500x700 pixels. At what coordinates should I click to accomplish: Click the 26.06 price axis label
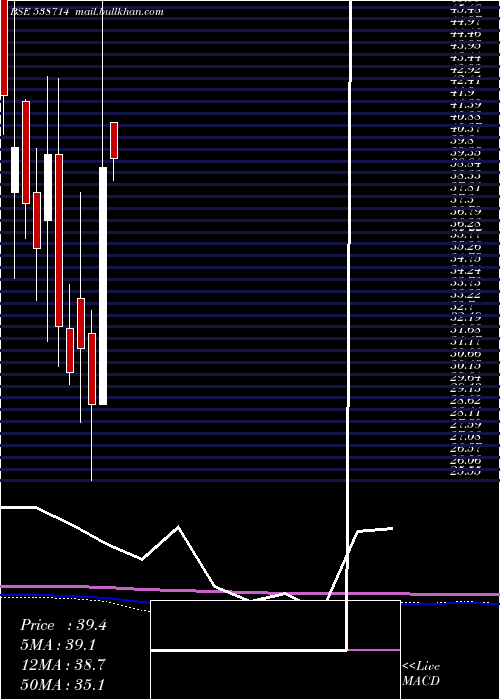coord(466,461)
